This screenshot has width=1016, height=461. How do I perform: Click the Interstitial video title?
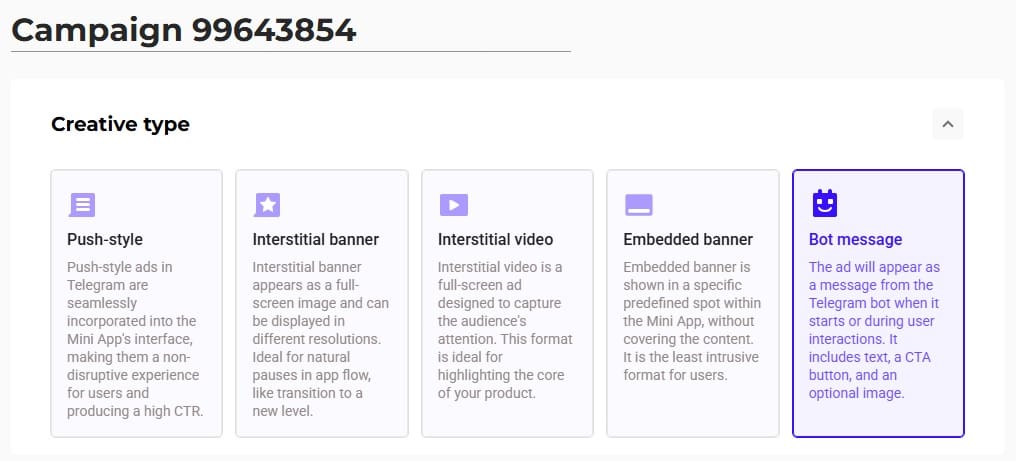(496, 240)
